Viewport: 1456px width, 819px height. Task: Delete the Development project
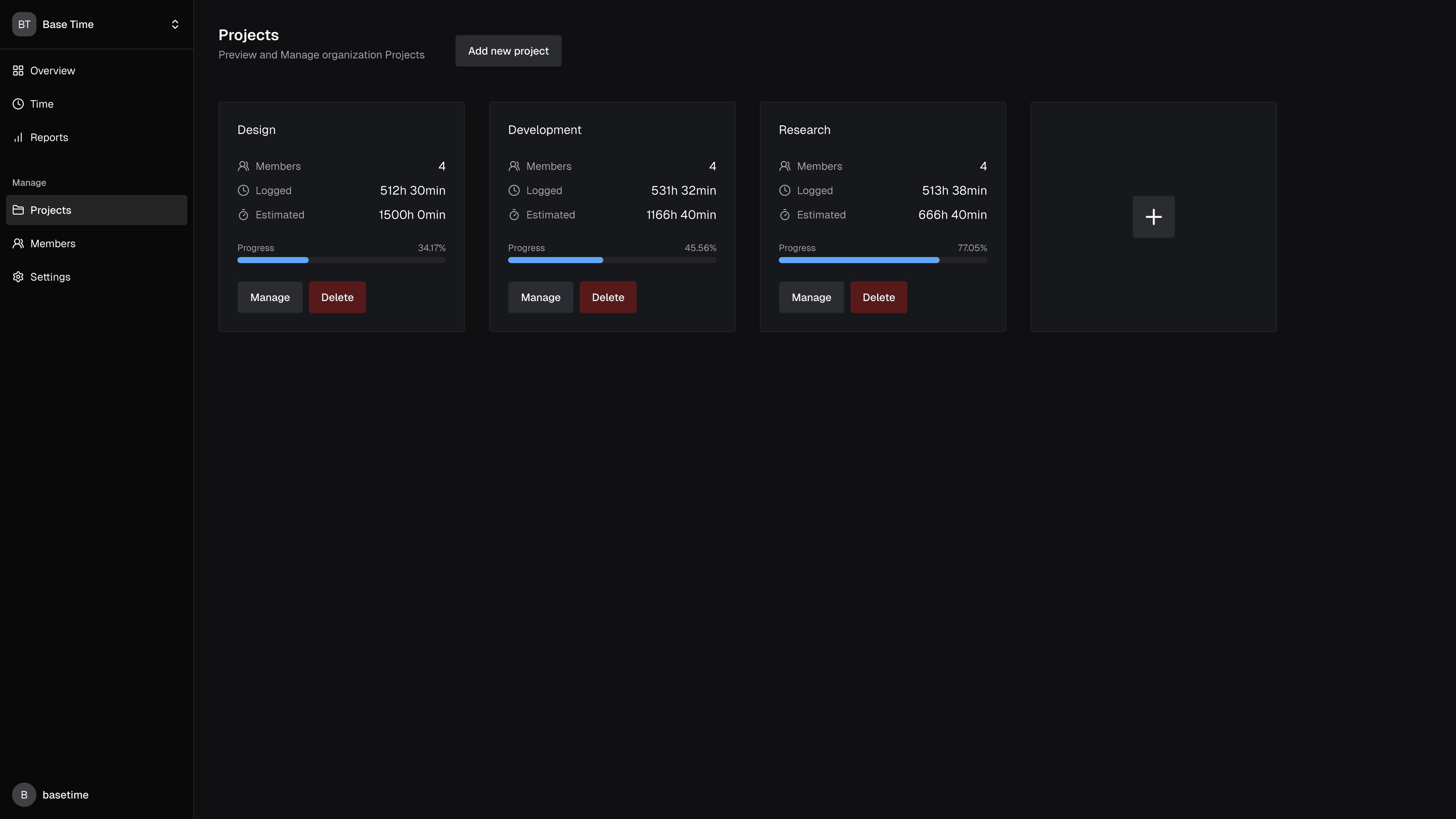(607, 297)
